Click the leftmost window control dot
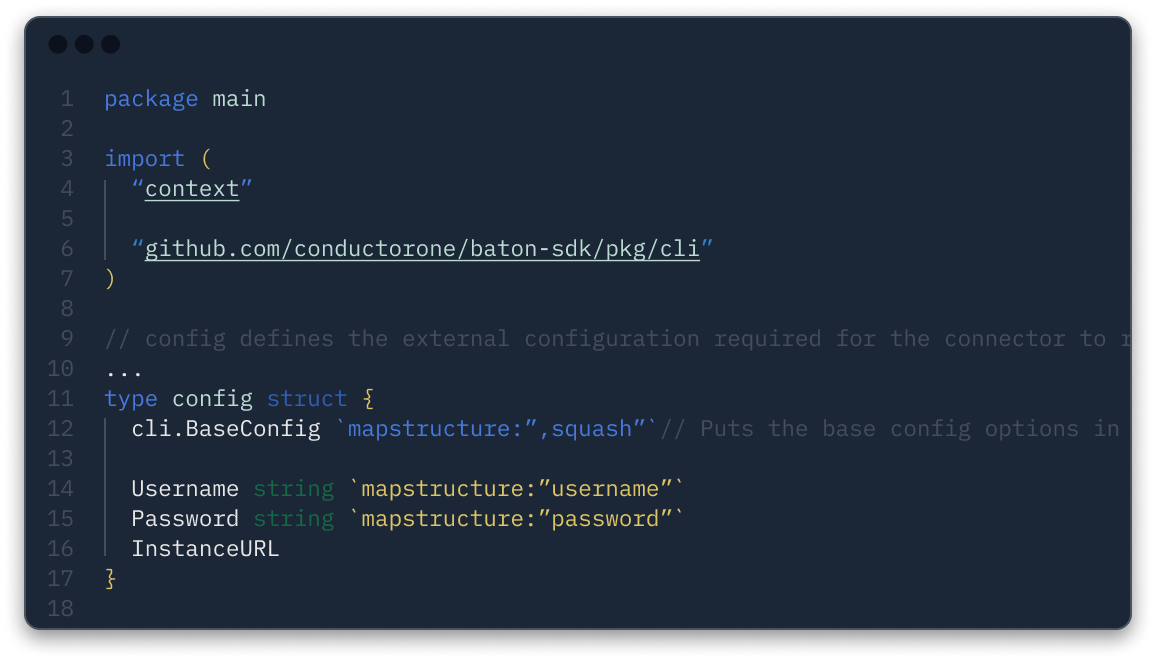Screen dimensions: 1154x660 58,44
